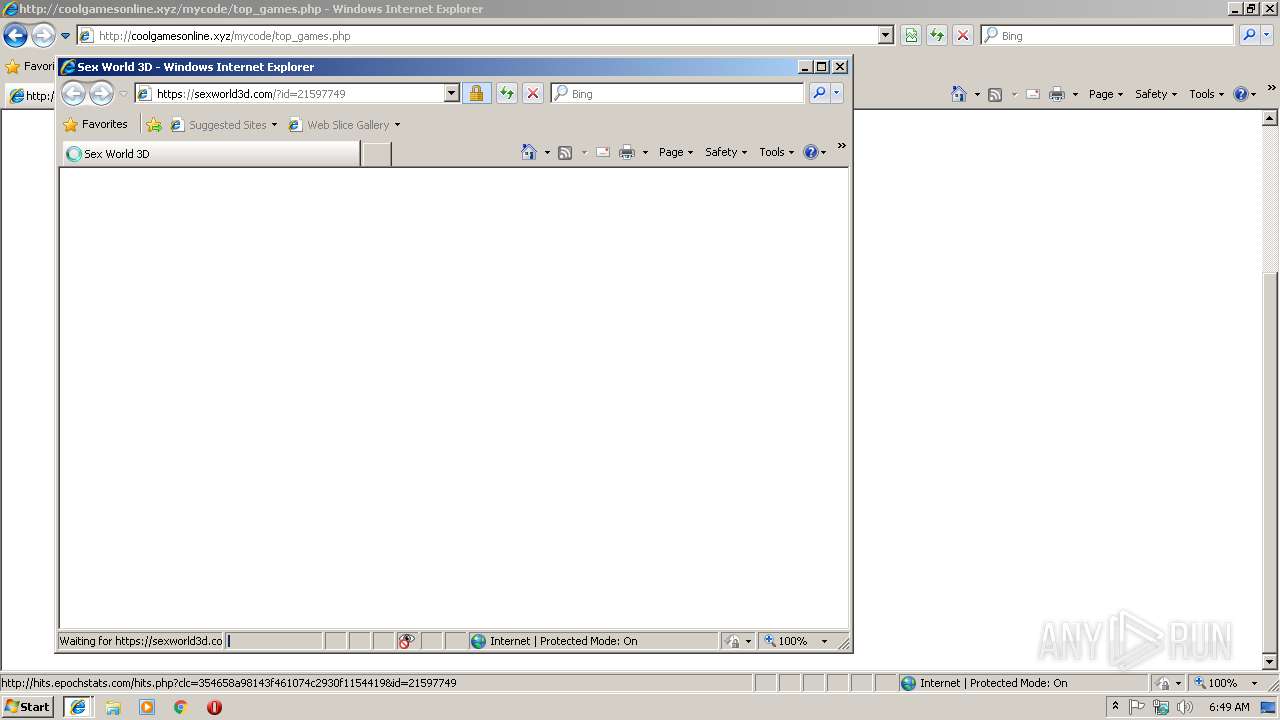Open the zoom level dropdown in the front status bar
1280x720 pixels.
[x=825, y=641]
